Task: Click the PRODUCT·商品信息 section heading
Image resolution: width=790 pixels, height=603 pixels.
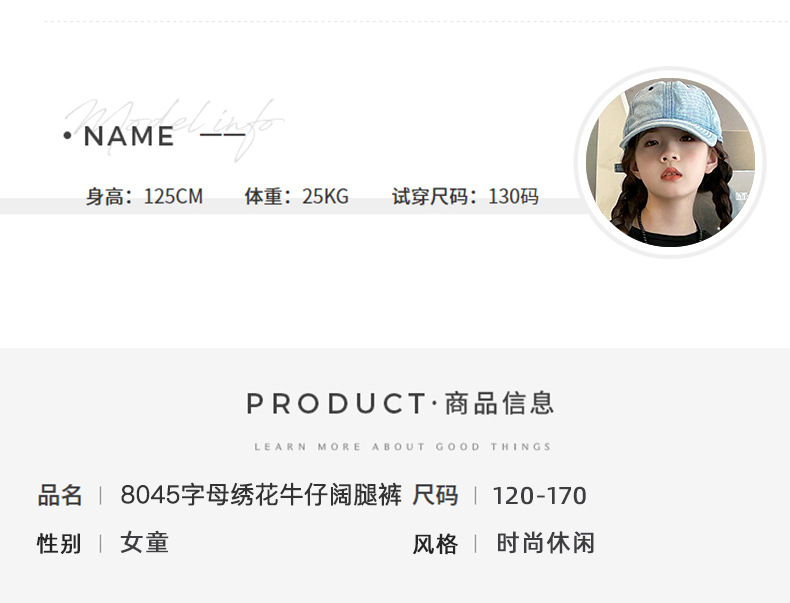Action: pos(400,404)
